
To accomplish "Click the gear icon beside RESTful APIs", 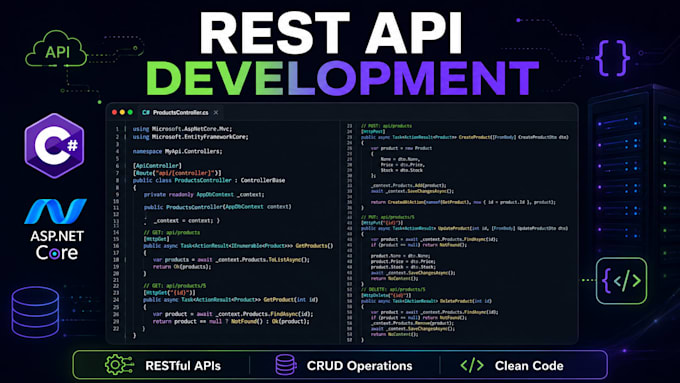I will [x=118, y=365].
